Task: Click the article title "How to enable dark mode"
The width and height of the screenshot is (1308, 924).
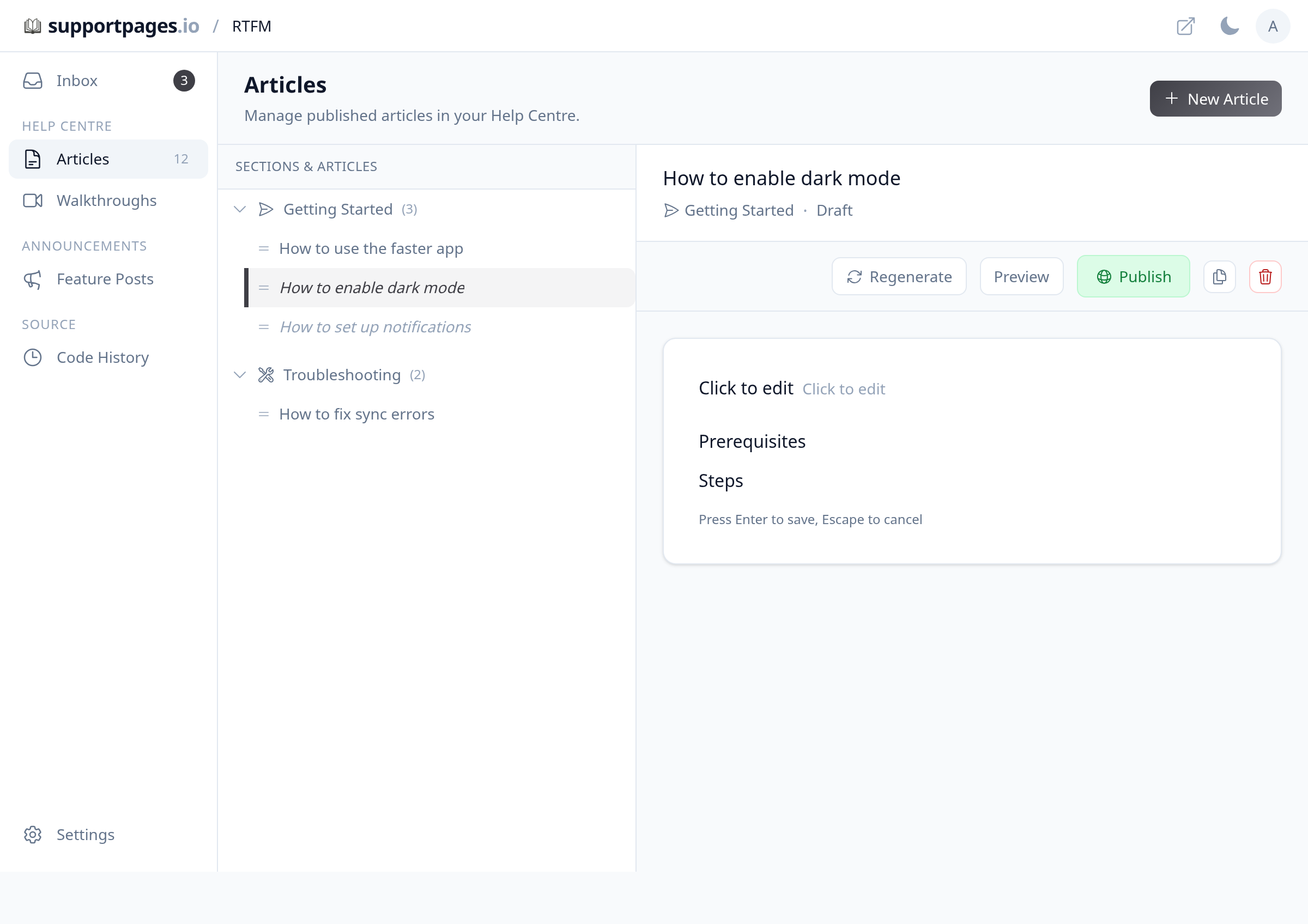Action: click(782, 179)
